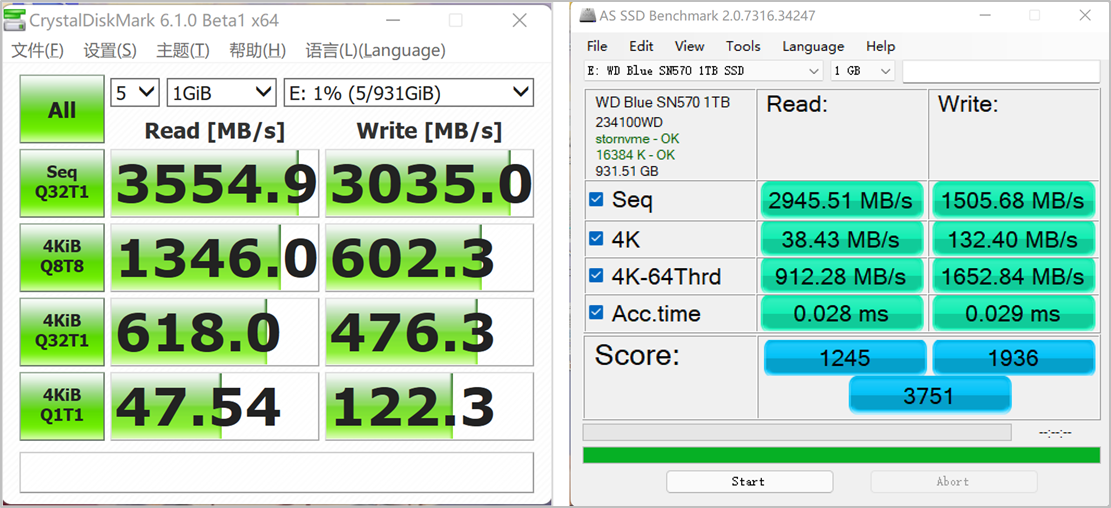This screenshot has width=1111, height=508.
Task: Open the 设置(S) menu in CrystalDiskMark
Action: pyautogui.click(x=110, y=50)
